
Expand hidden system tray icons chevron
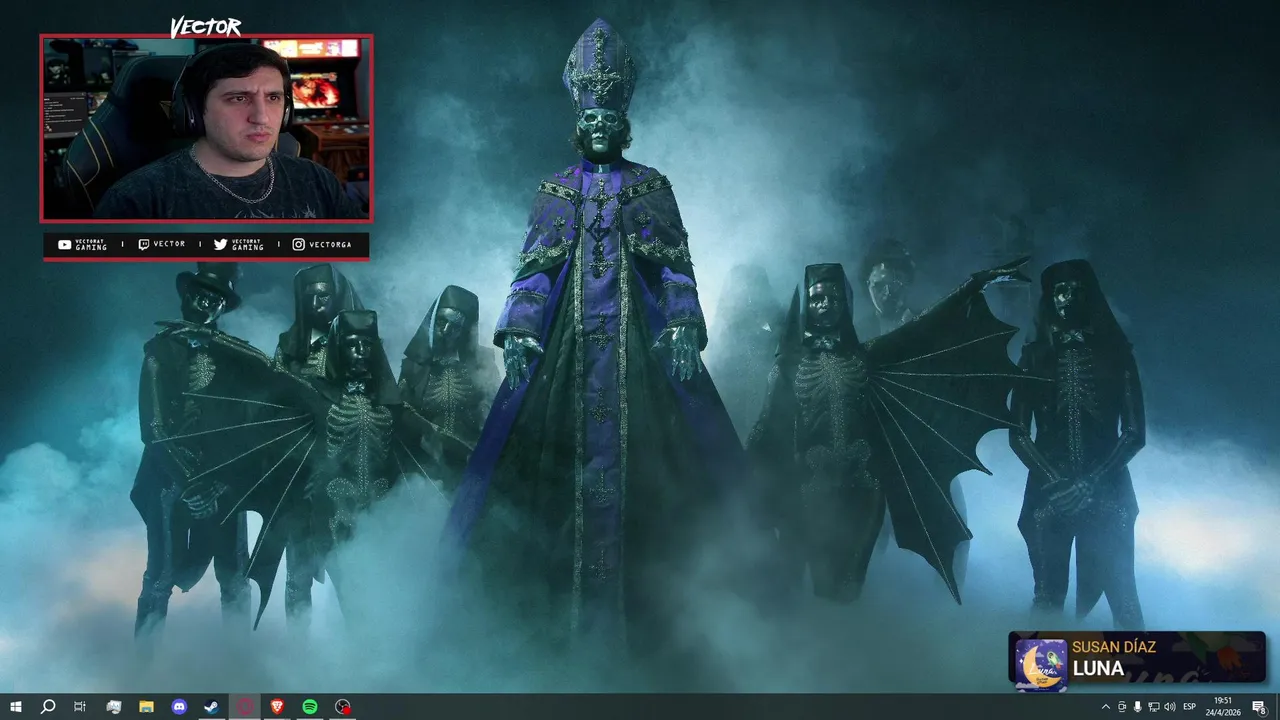coord(1105,707)
